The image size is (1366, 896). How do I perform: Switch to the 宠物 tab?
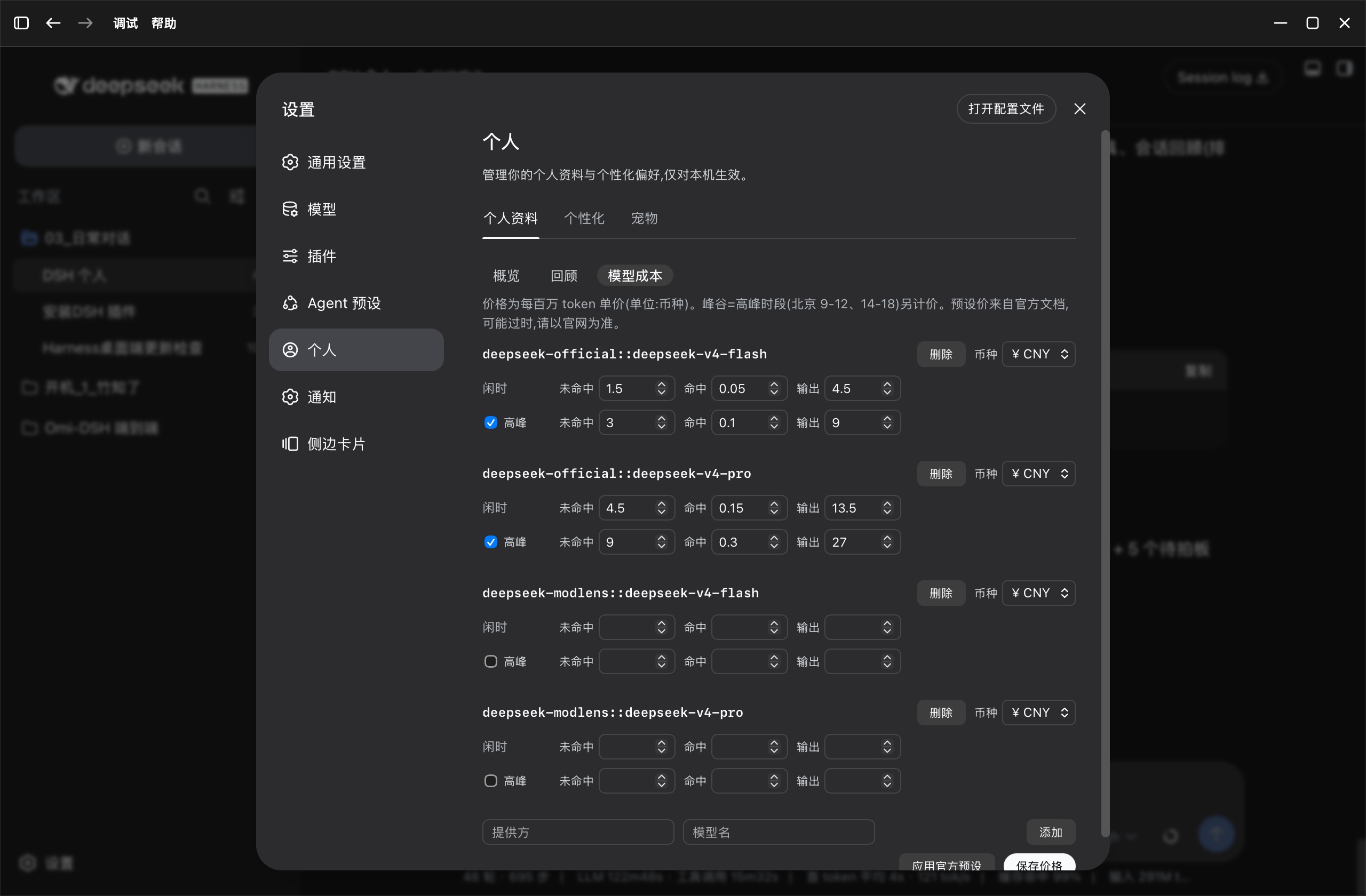click(x=644, y=218)
